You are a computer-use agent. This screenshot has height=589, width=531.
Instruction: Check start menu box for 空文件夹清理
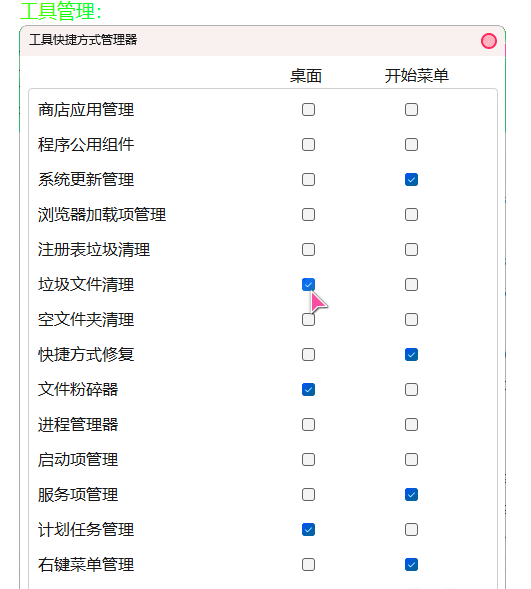click(x=411, y=320)
